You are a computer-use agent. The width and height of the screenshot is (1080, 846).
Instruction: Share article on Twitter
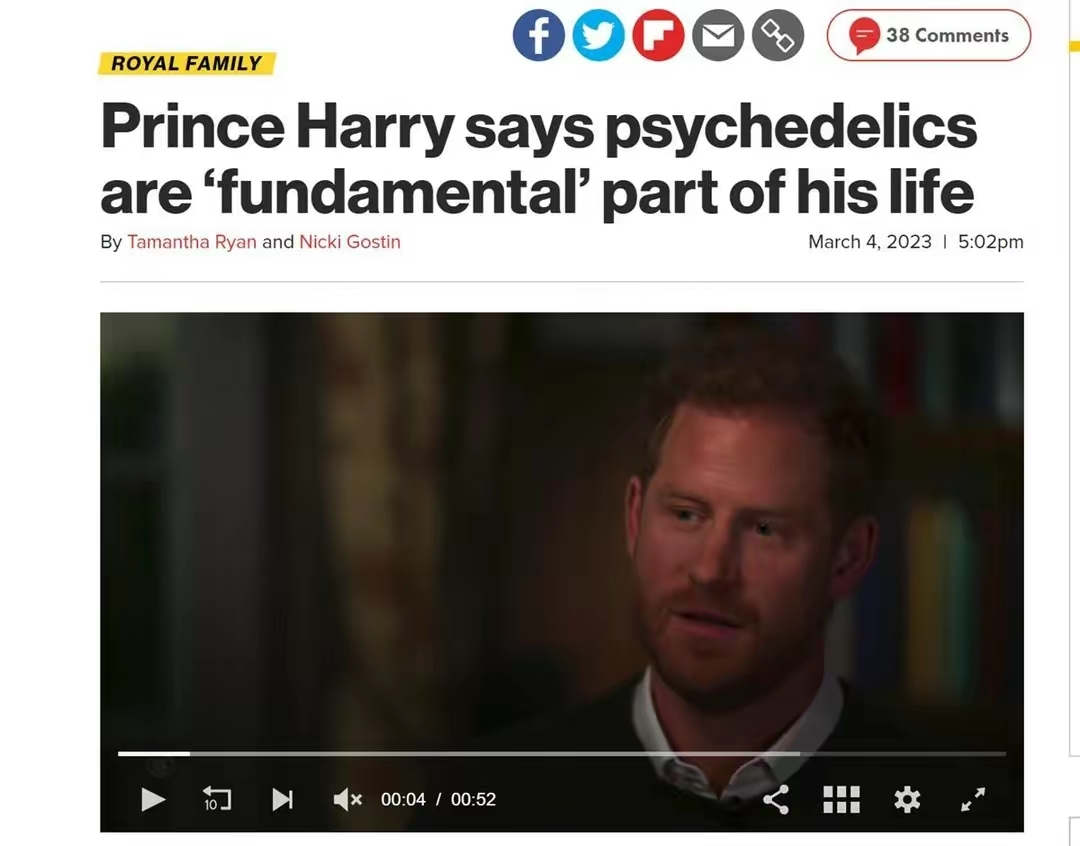click(x=598, y=36)
